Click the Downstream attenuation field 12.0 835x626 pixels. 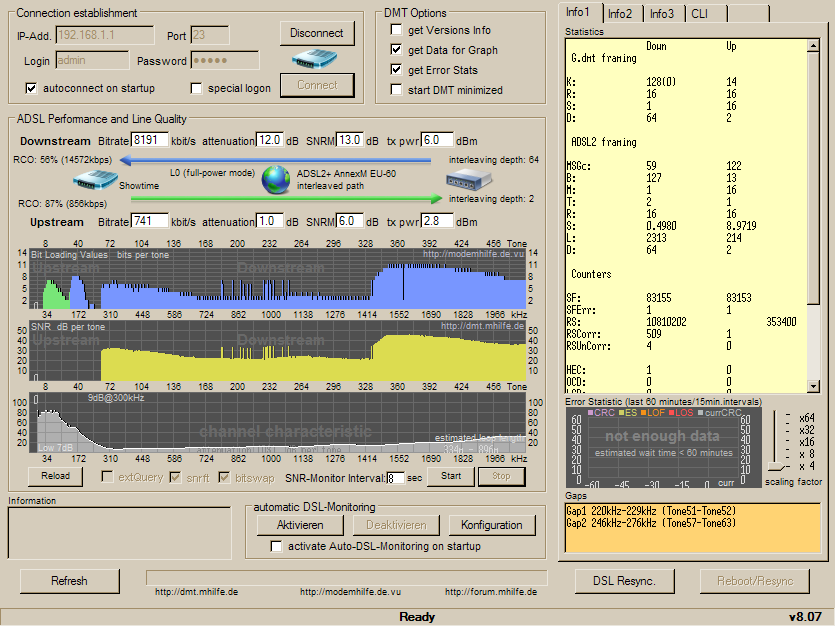tap(269, 140)
